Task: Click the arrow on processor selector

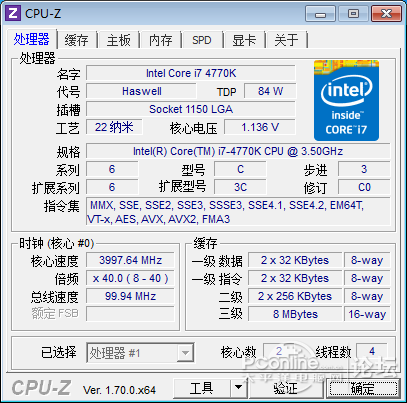Action: click(x=185, y=353)
